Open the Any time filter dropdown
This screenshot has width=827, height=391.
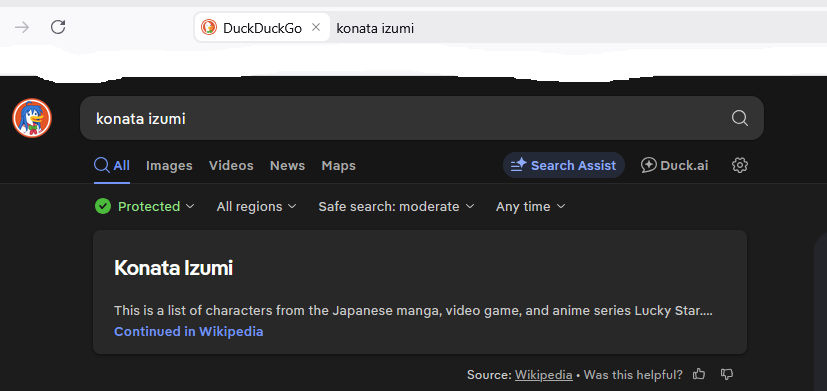coord(531,206)
